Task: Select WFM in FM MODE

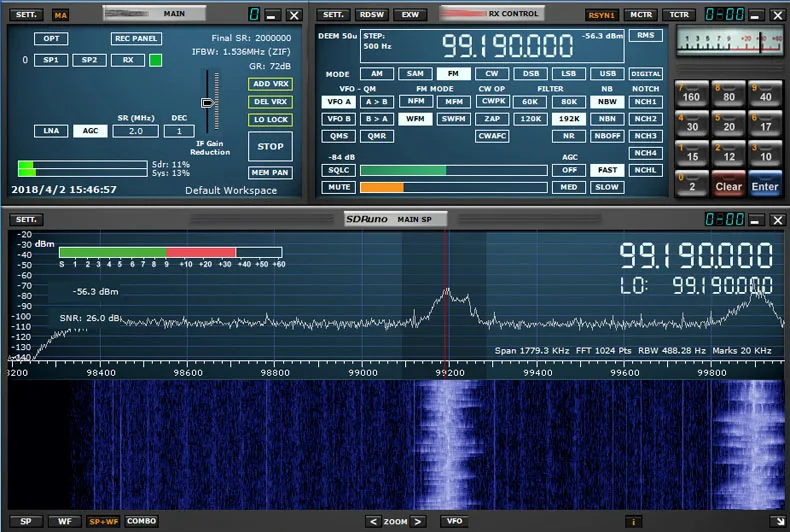Action: click(x=416, y=119)
